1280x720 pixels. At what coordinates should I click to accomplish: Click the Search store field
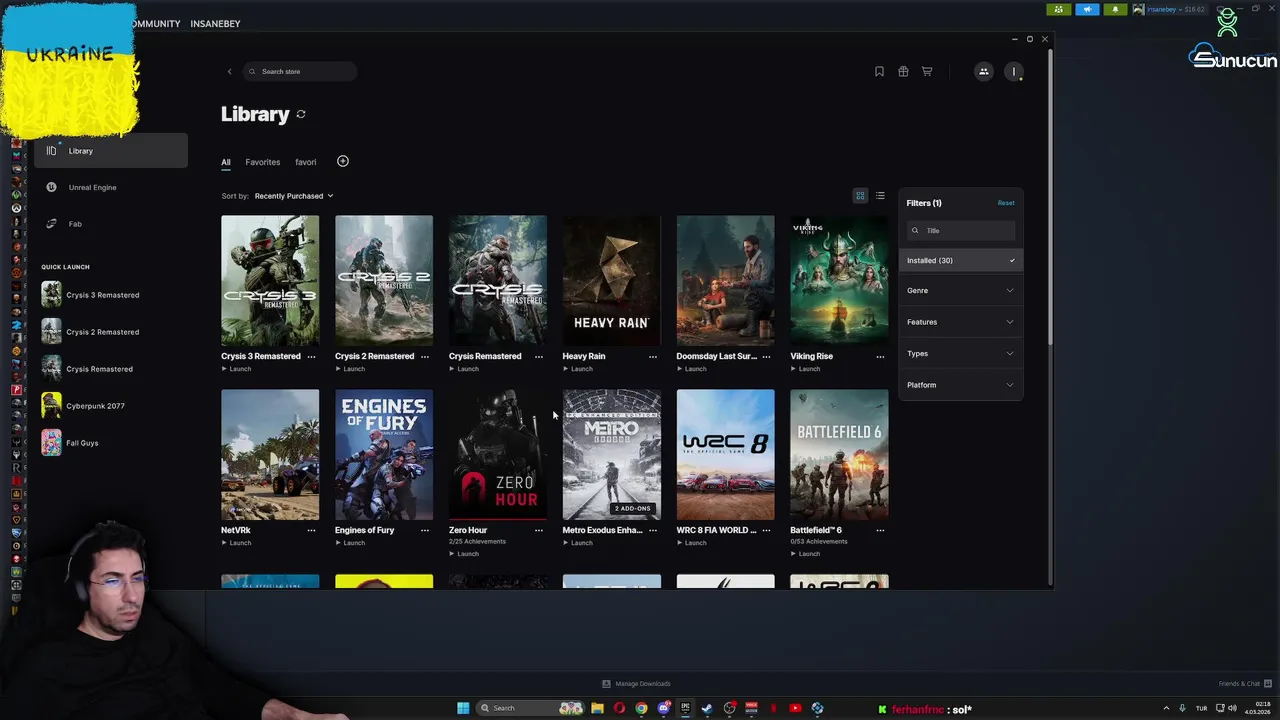pyautogui.click(x=300, y=71)
